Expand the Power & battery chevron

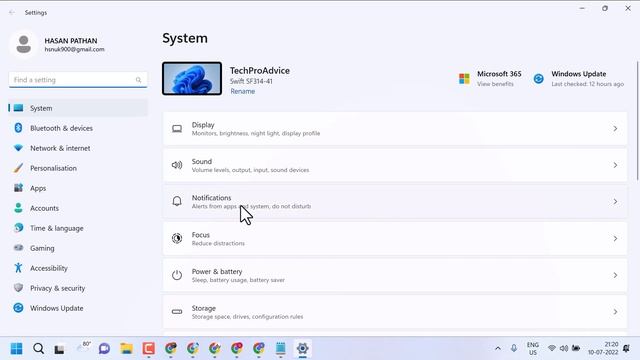(615, 275)
